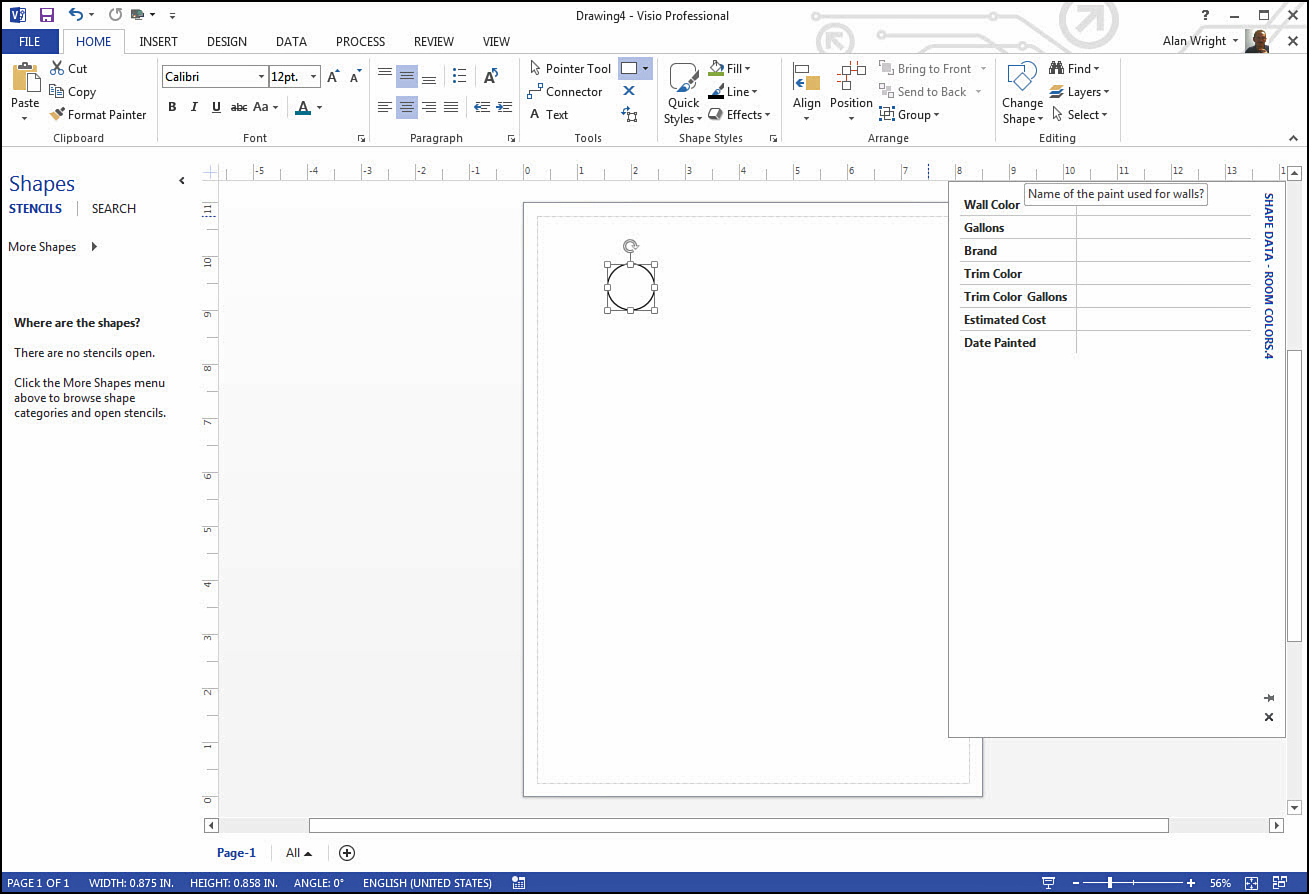Open the Effects dropdown

[740, 115]
